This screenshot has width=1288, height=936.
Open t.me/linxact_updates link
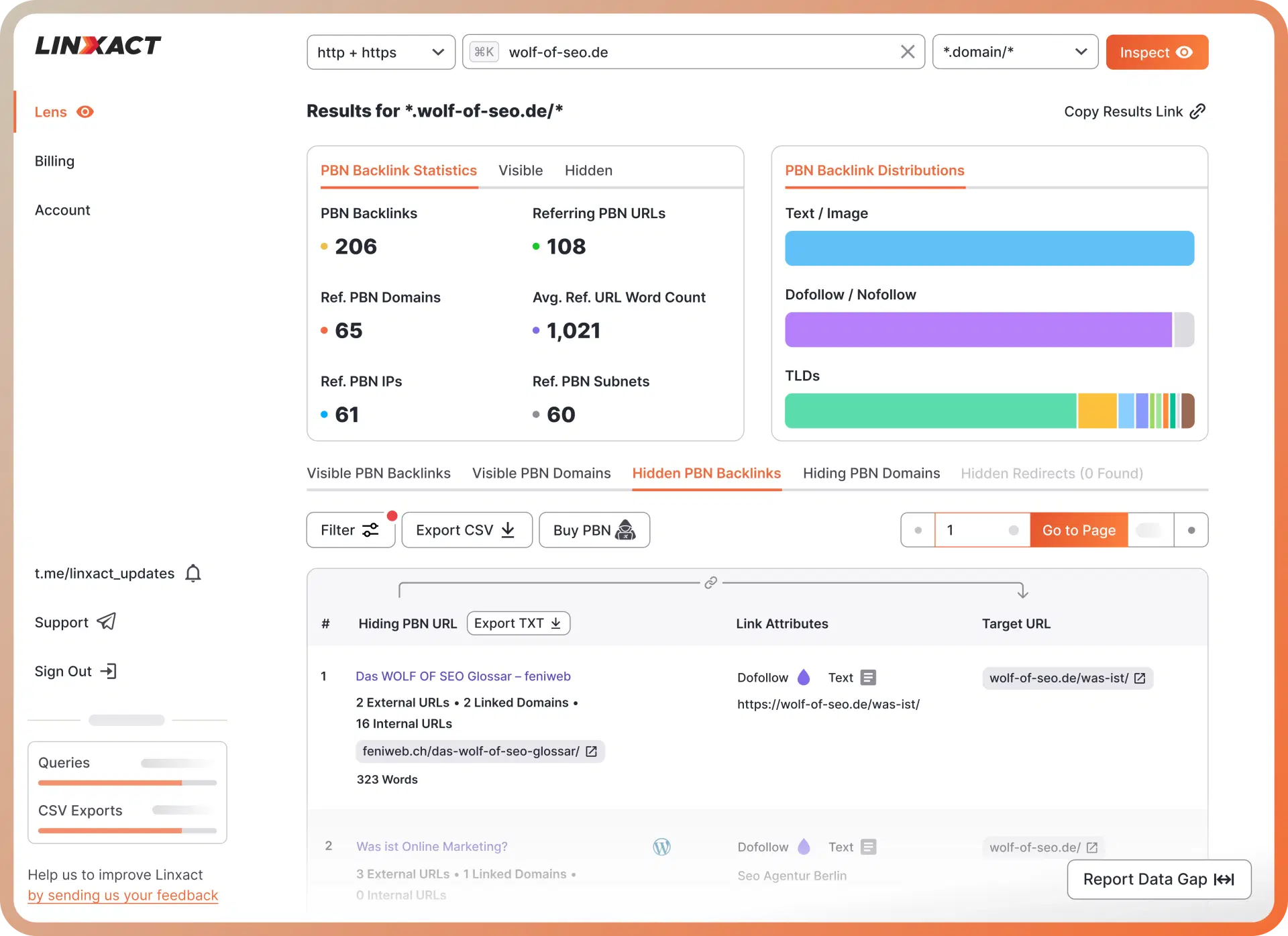[105, 573]
